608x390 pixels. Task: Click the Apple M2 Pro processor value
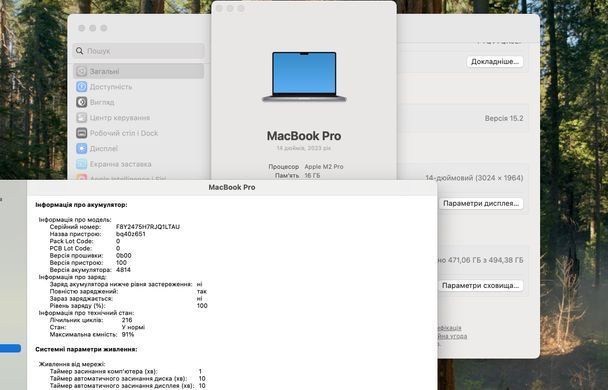pyautogui.click(x=324, y=167)
